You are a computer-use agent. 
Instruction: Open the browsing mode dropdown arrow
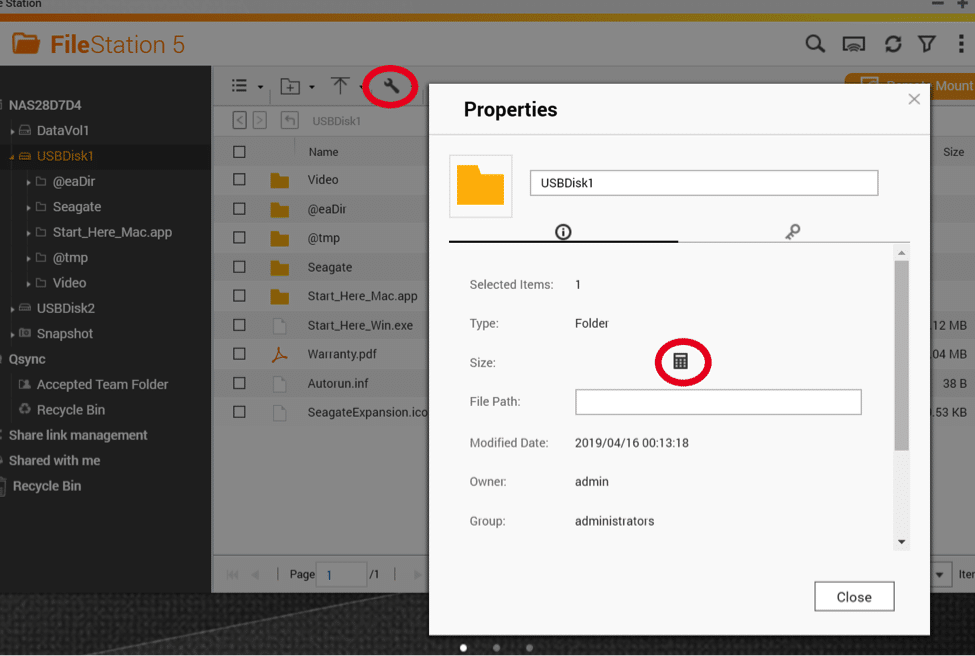click(x=261, y=87)
